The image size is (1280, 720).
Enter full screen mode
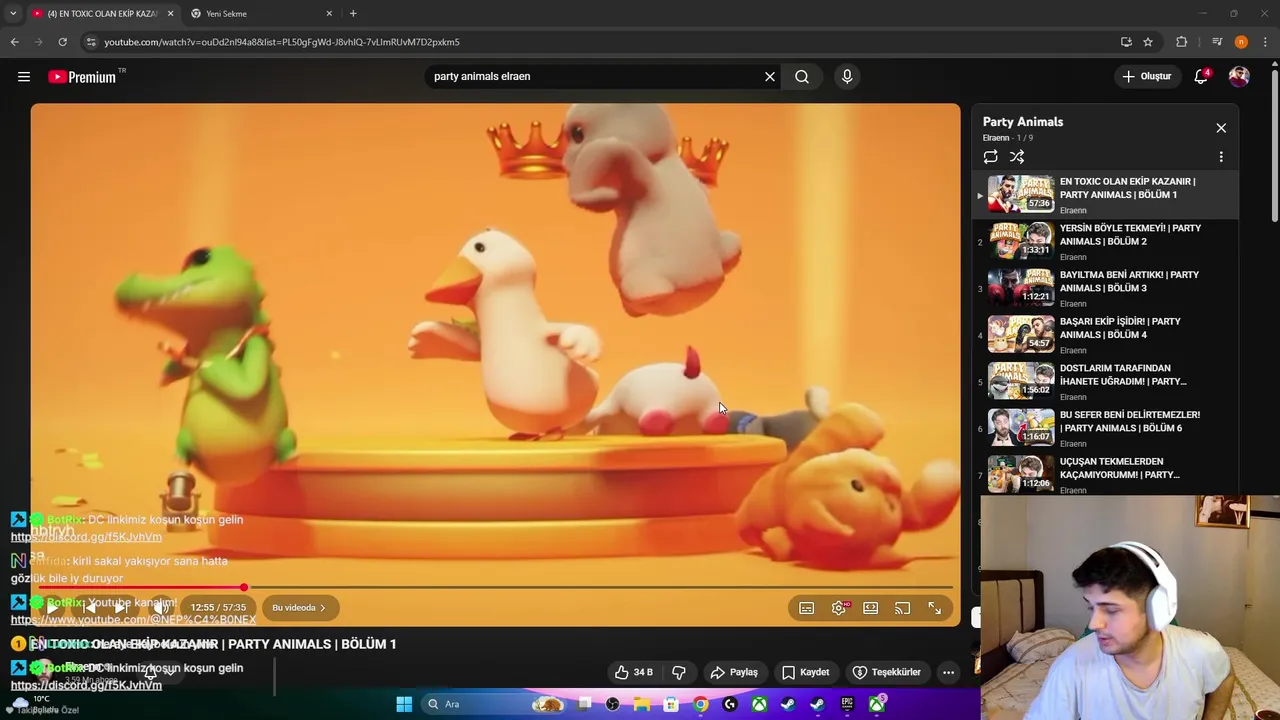coord(935,608)
